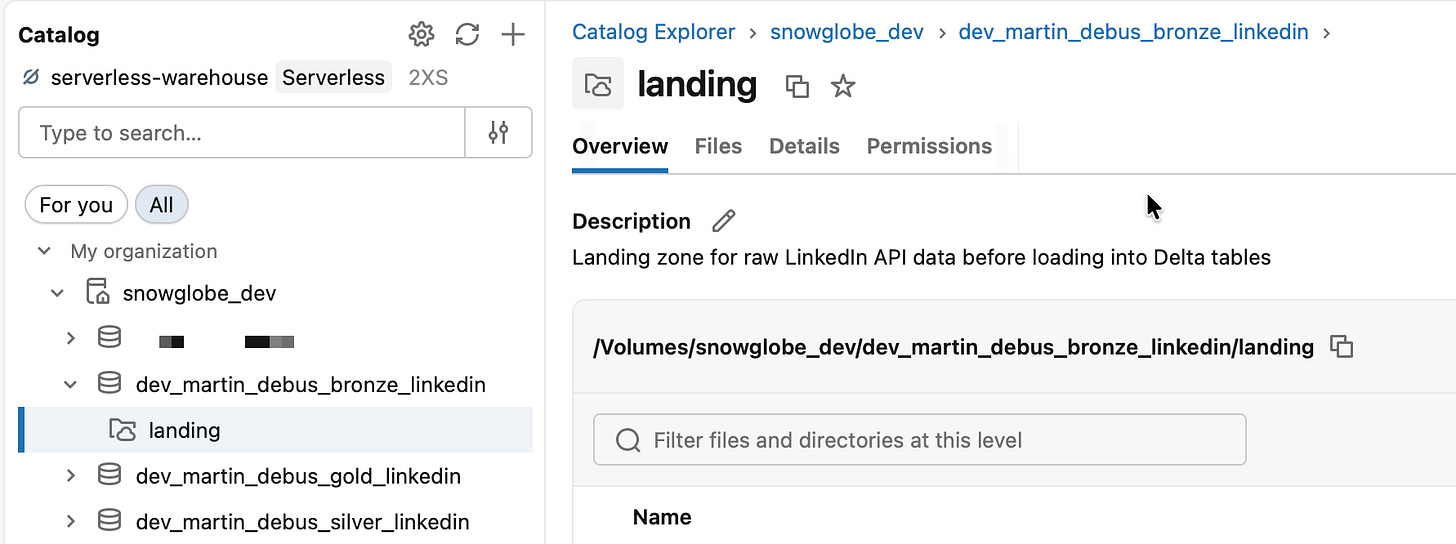This screenshot has width=1456, height=544.
Task: Copy landing volume name icon
Action: pyautogui.click(x=797, y=86)
